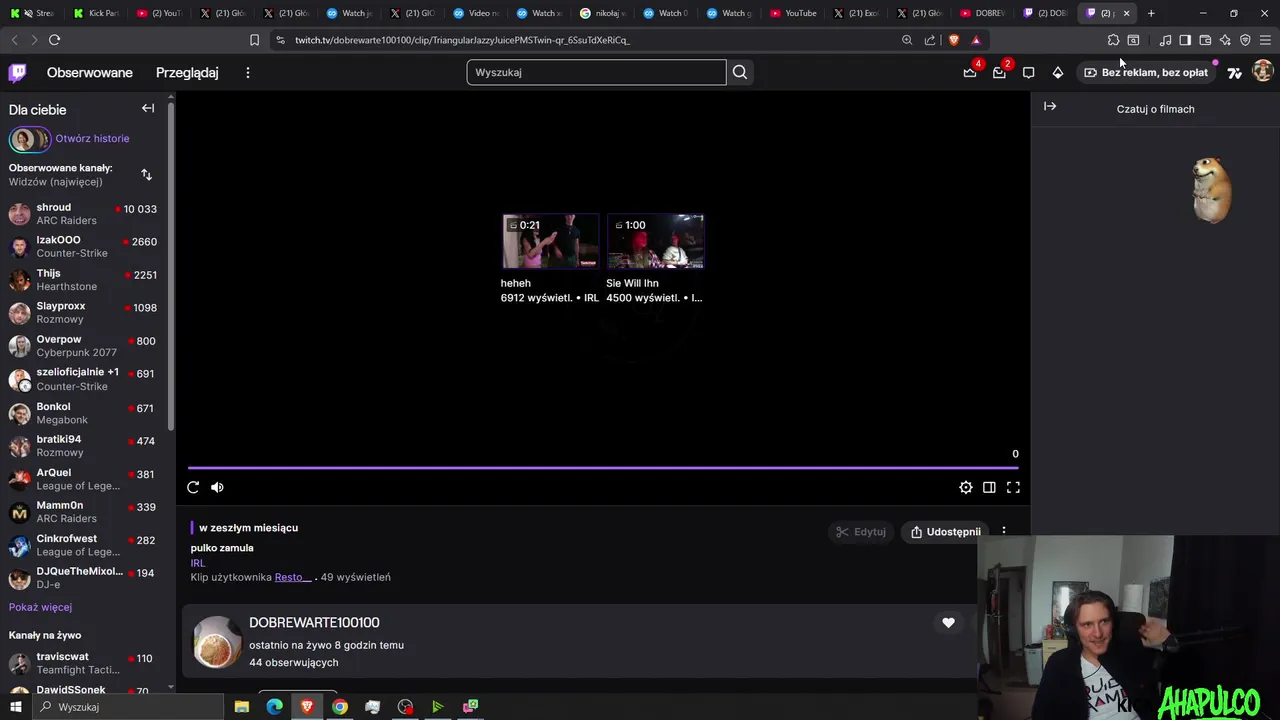Screen dimensions: 1280x720
Task: Open the browser extensions puzzle icon
Action: [x=1113, y=40]
